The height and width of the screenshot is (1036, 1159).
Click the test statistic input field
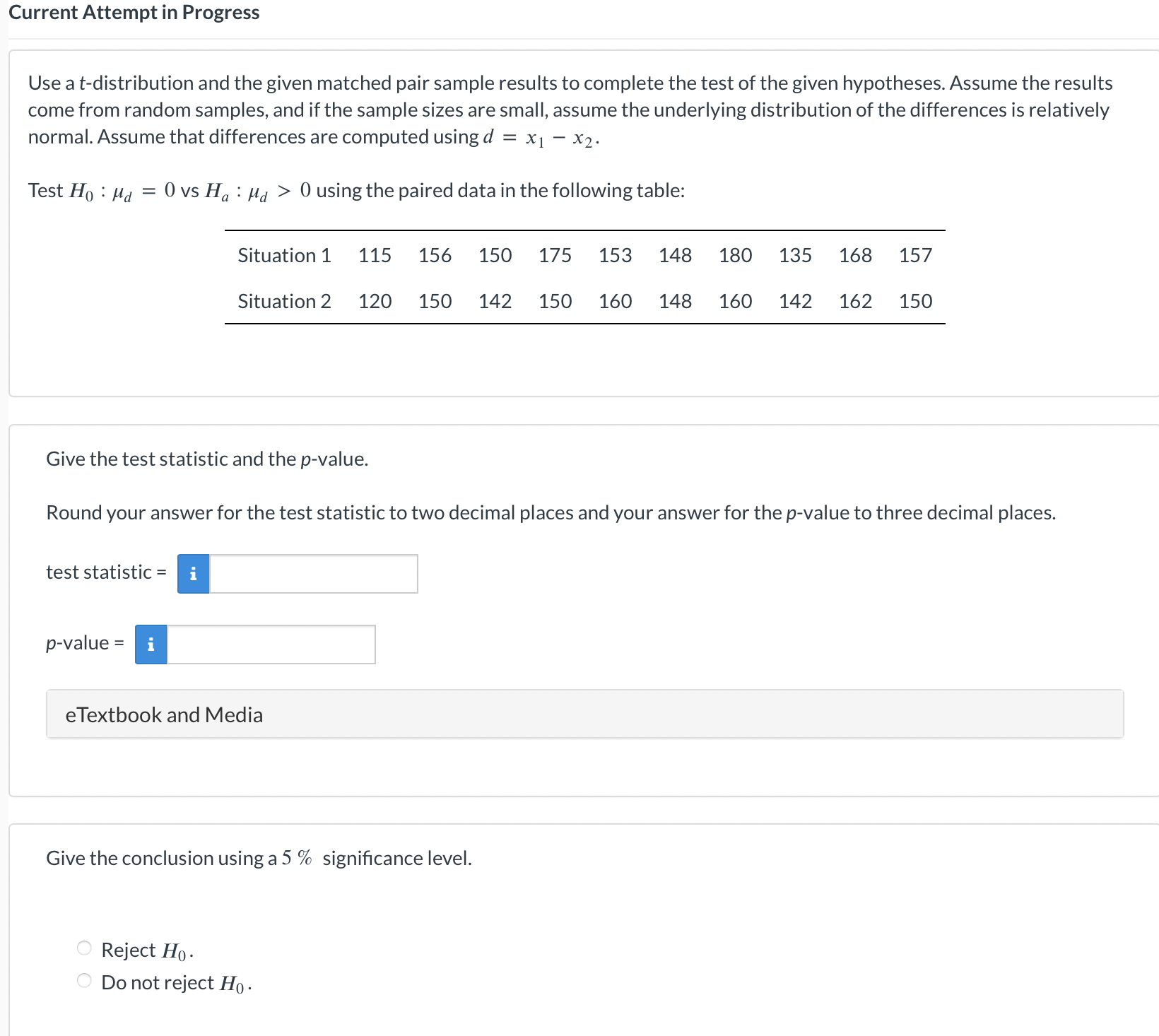(x=314, y=574)
